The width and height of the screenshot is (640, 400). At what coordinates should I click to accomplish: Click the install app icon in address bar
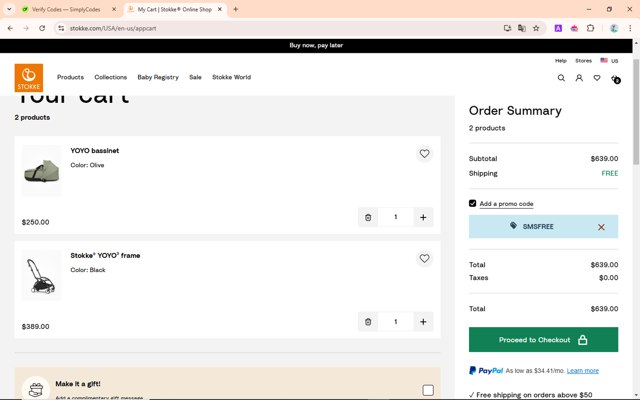[x=507, y=28]
